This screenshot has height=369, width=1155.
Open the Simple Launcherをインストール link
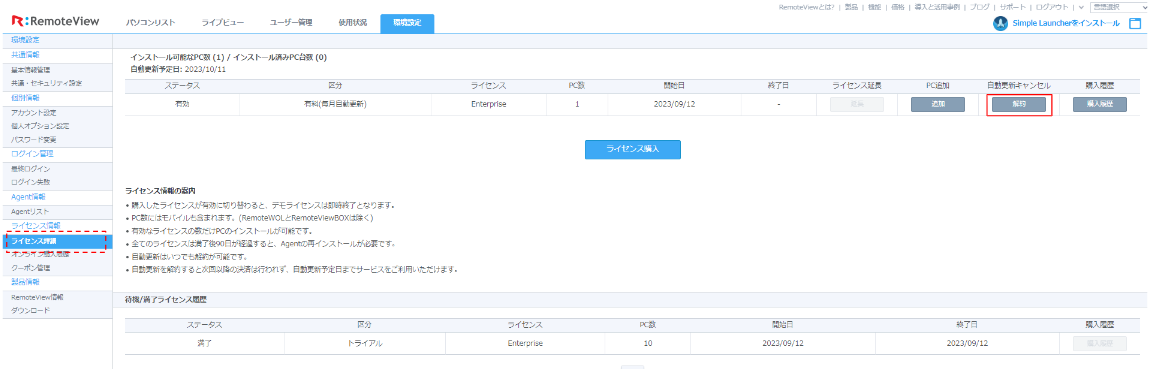point(1067,24)
